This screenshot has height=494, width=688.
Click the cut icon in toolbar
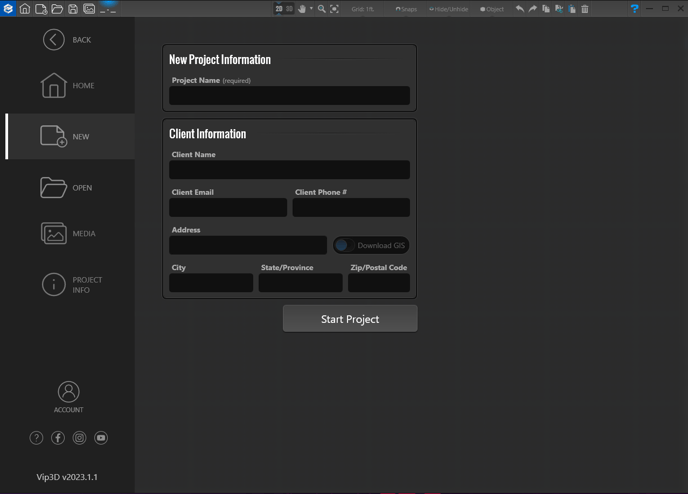tap(559, 9)
